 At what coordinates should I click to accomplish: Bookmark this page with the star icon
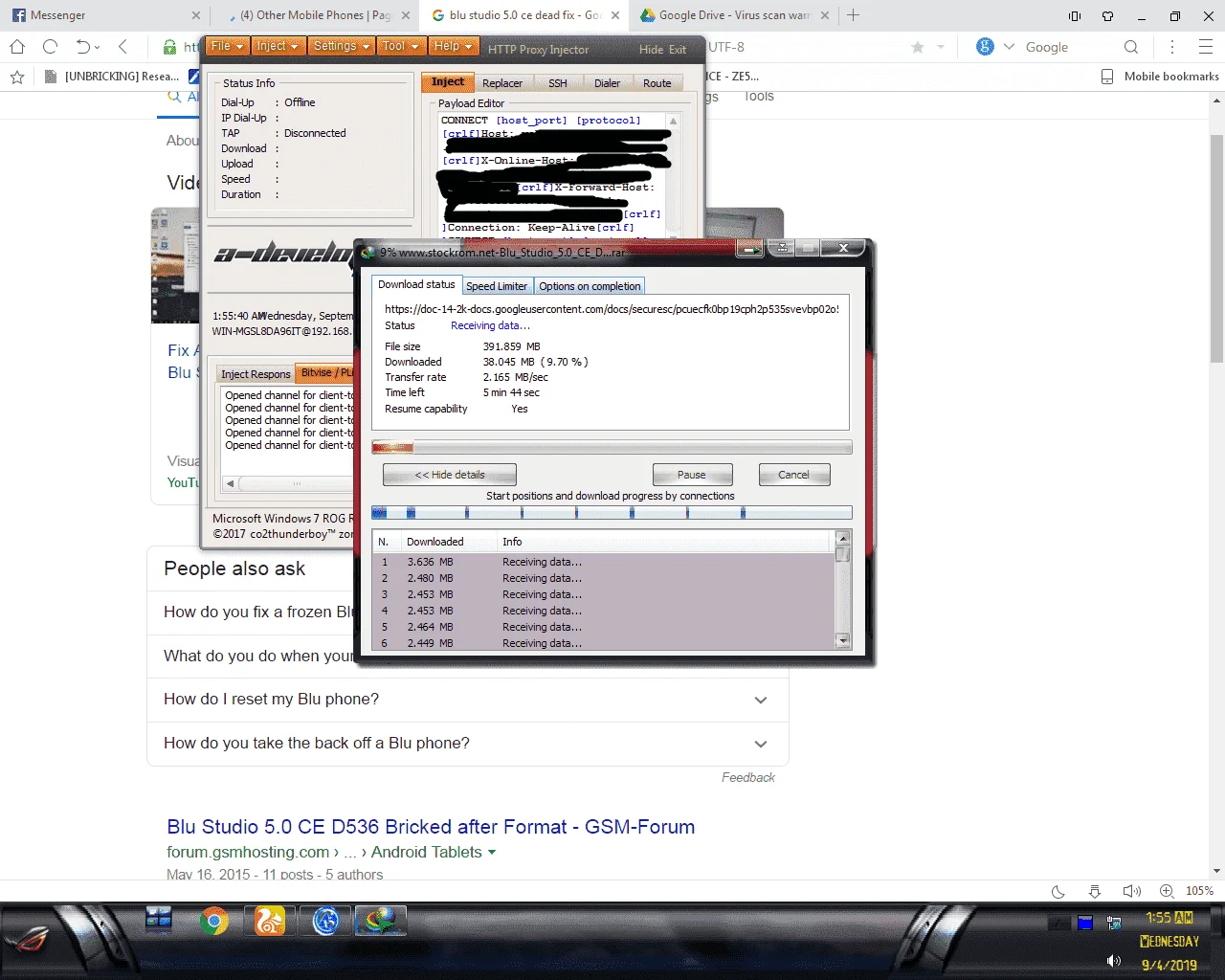[918, 47]
